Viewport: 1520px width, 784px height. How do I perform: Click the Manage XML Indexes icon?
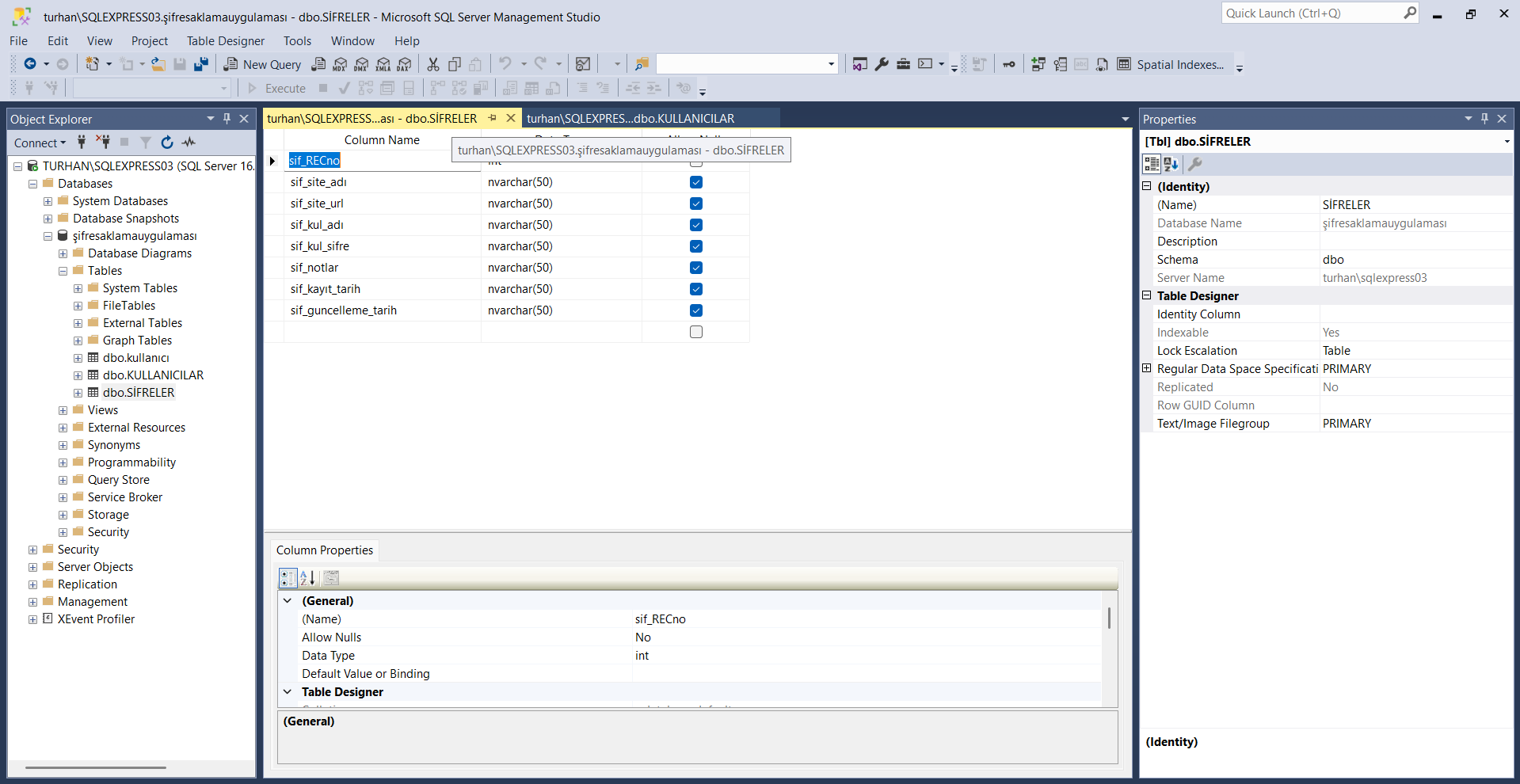tap(1102, 64)
